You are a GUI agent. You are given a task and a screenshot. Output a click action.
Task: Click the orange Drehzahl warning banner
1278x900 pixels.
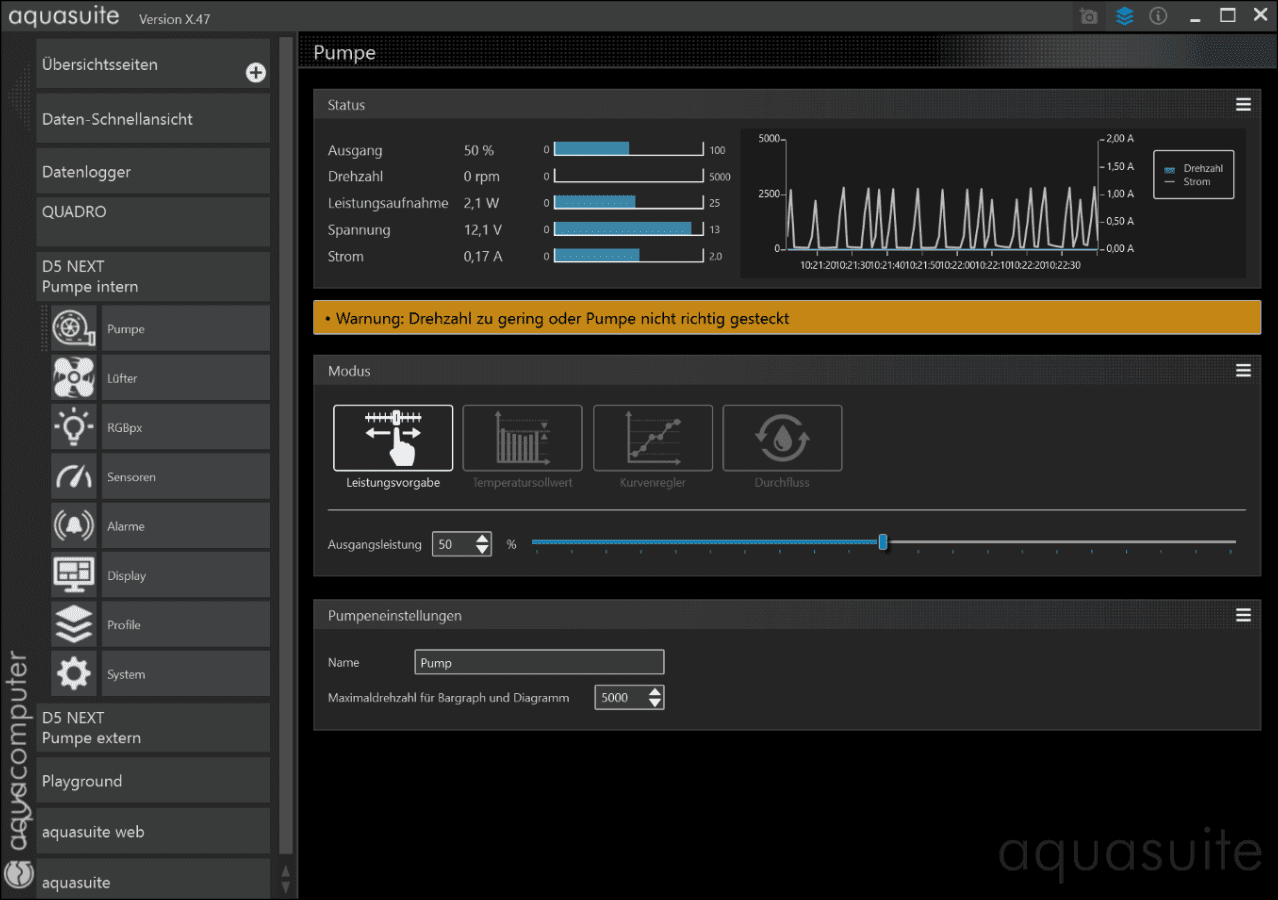(787, 318)
